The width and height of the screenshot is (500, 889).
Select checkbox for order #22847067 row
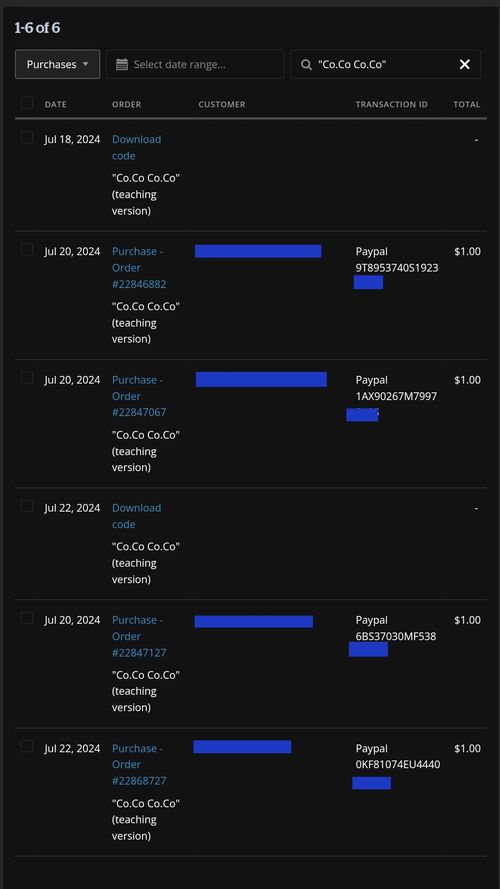[x=27, y=378]
